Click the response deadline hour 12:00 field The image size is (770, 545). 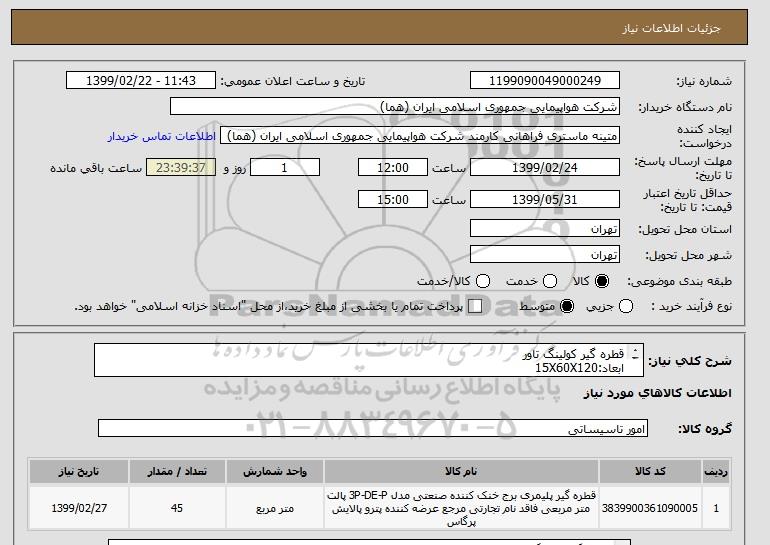tap(393, 167)
